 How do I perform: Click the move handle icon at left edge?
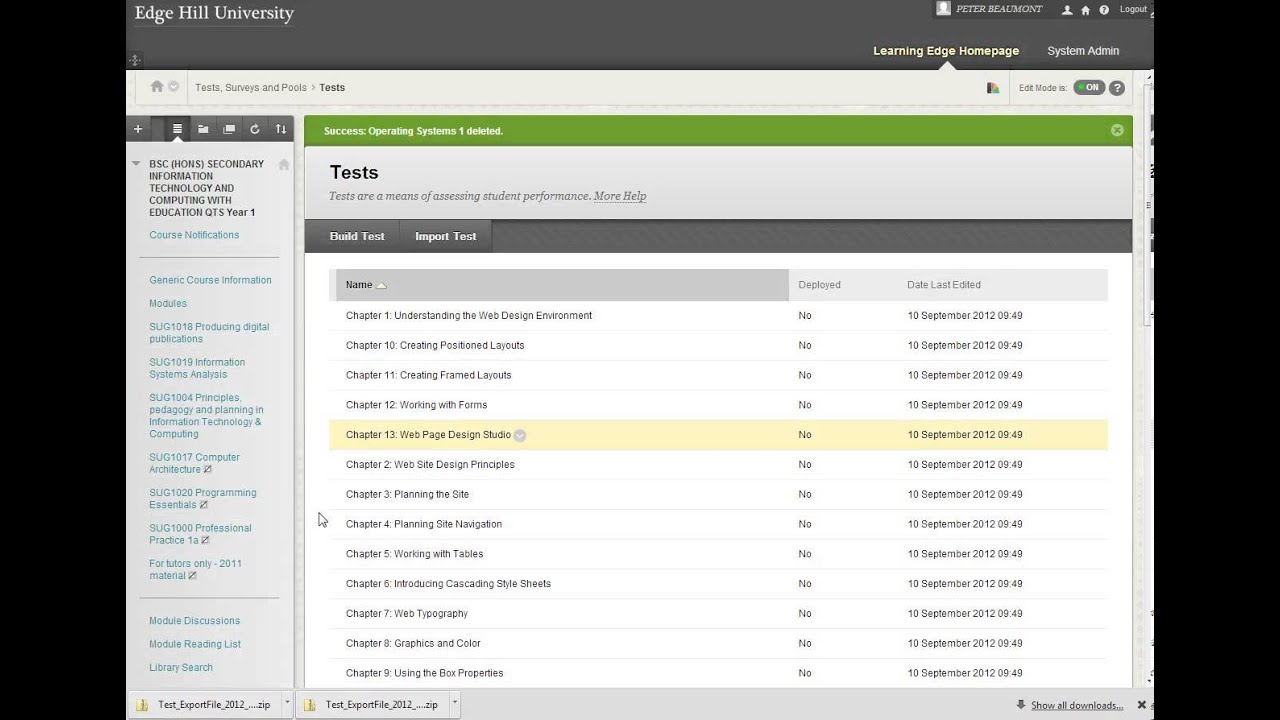click(x=135, y=61)
